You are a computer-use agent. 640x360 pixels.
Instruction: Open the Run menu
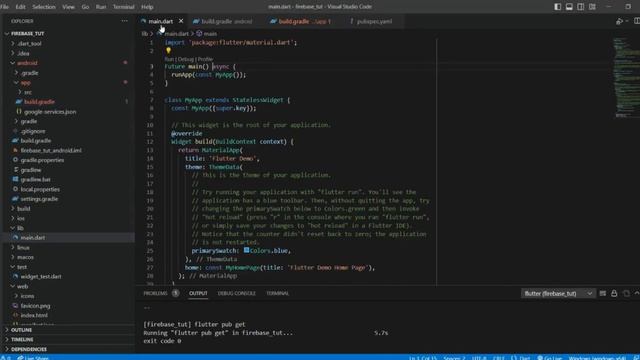coord(101,7)
